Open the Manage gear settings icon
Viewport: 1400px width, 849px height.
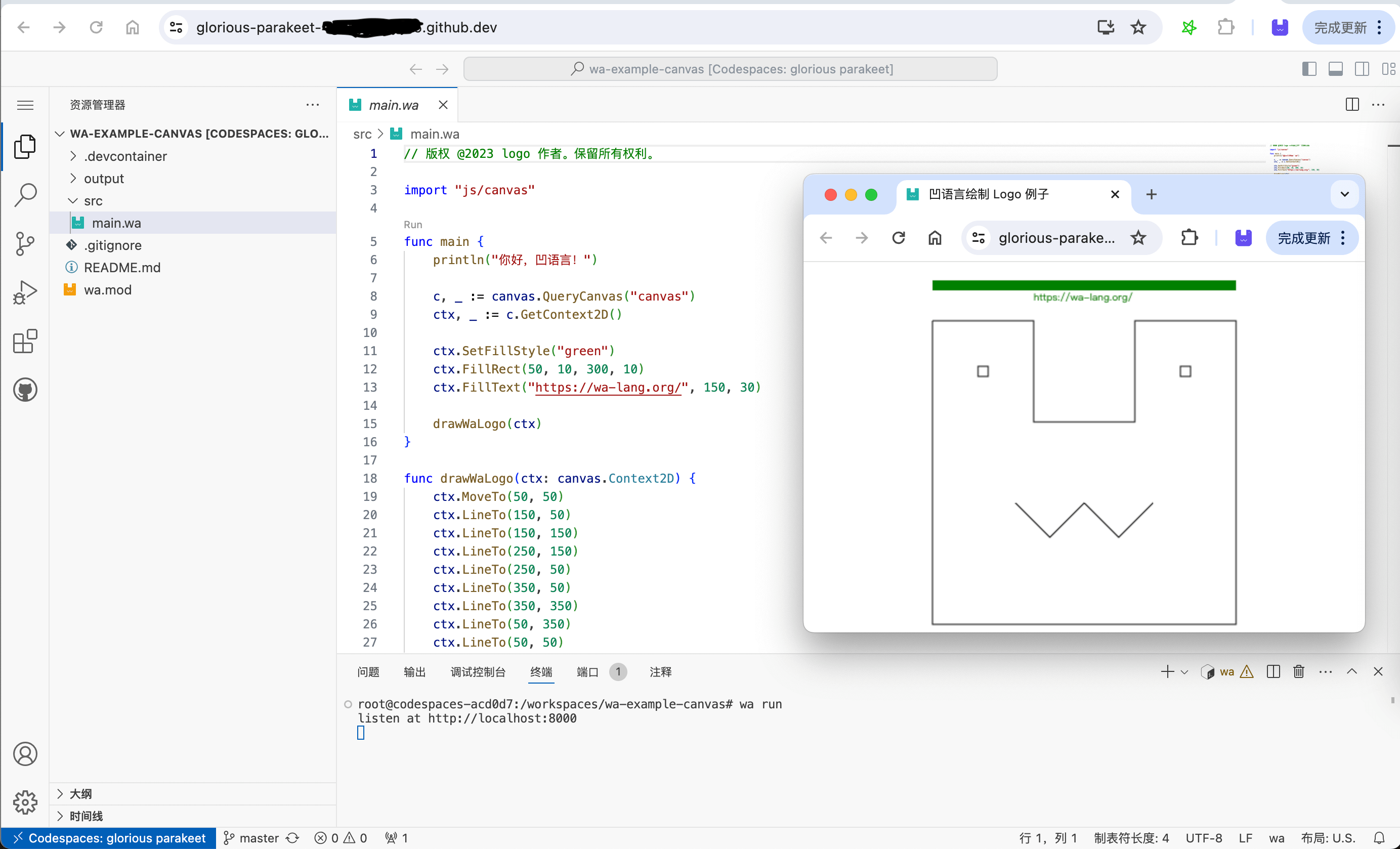click(x=25, y=802)
